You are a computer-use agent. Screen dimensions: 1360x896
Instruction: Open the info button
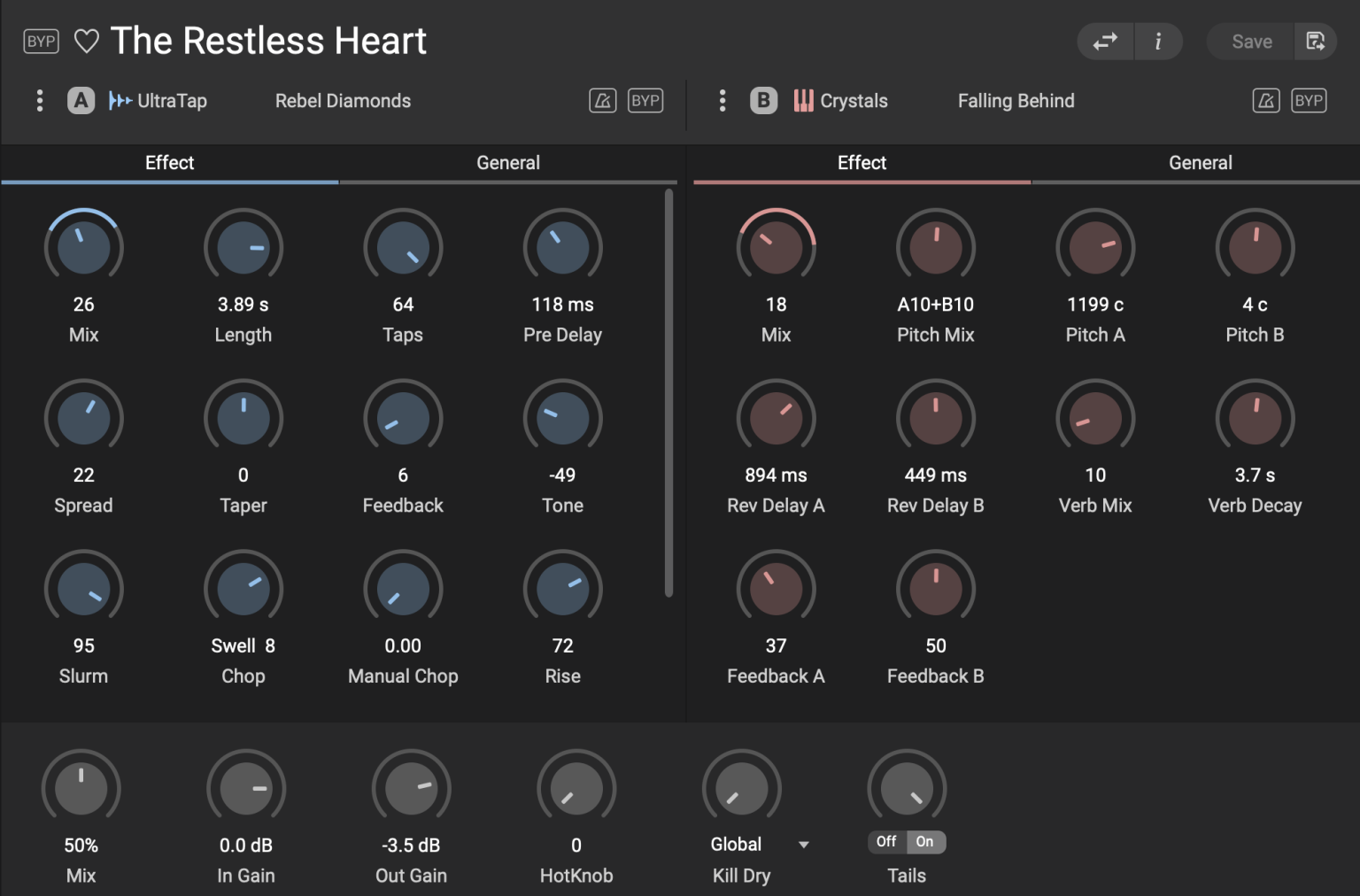(1158, 42)
